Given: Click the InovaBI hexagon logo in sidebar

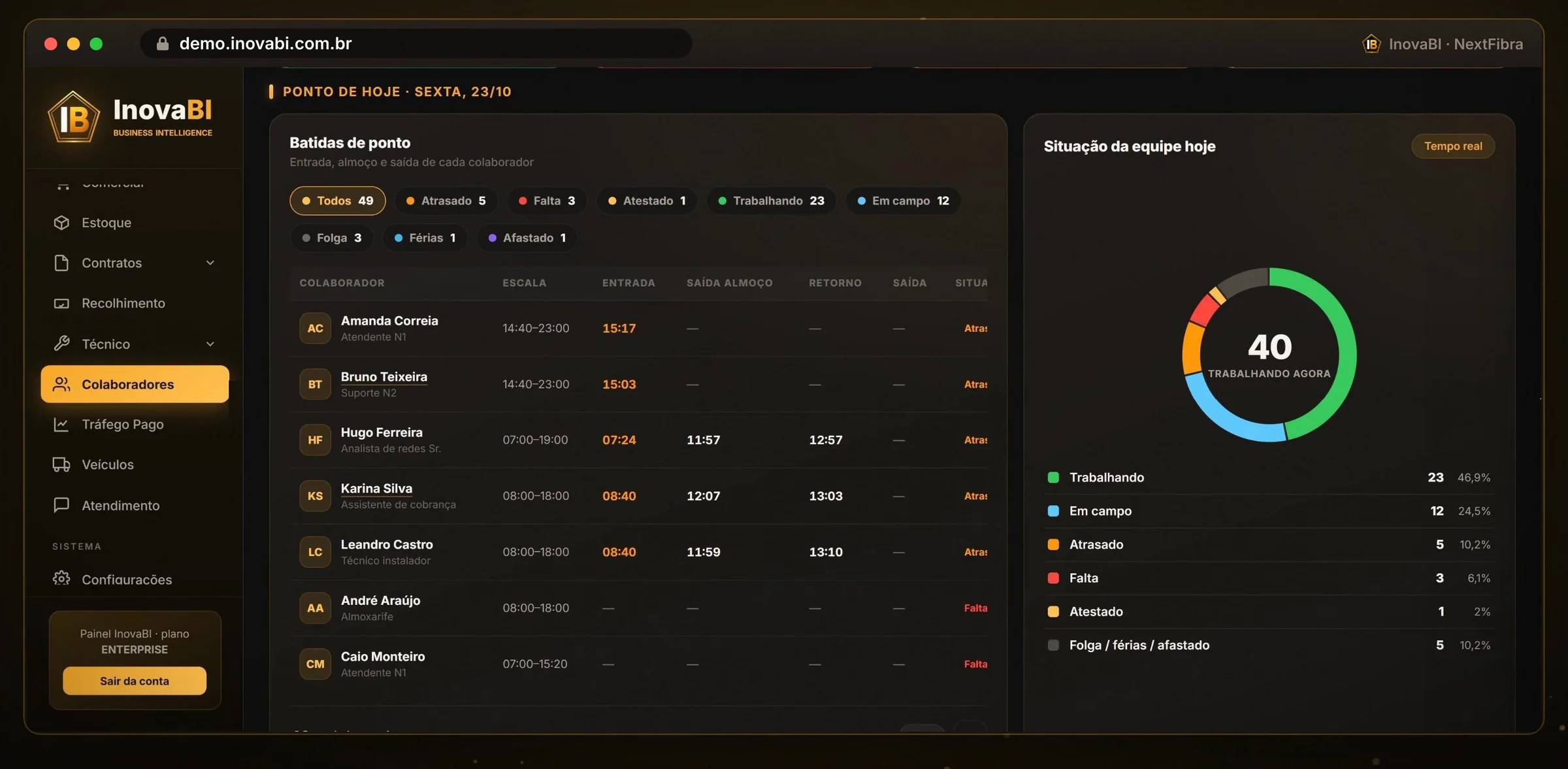Looking at the screenshot, I should 74,117.
